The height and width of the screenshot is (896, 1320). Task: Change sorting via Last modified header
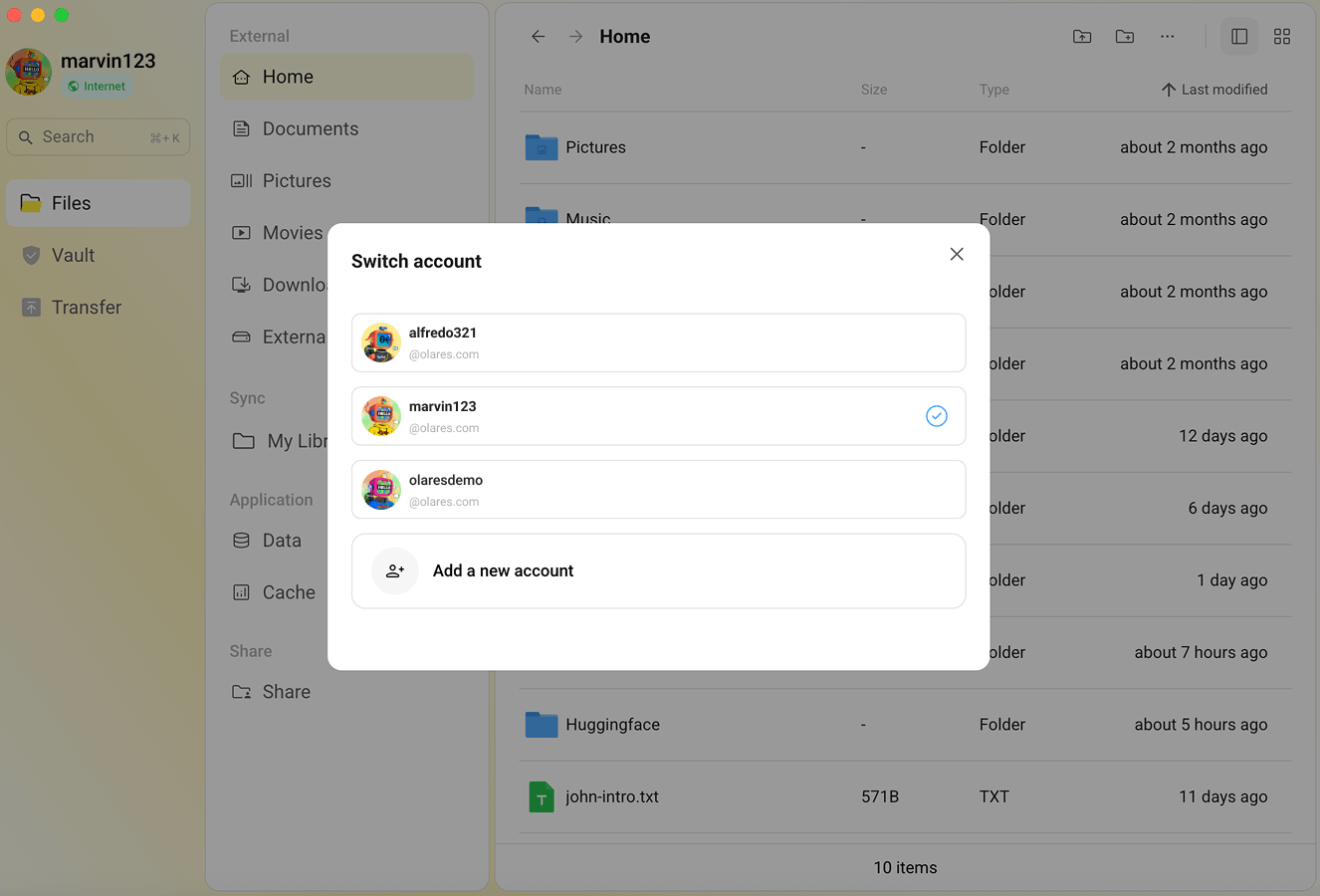pos(1213,89)
